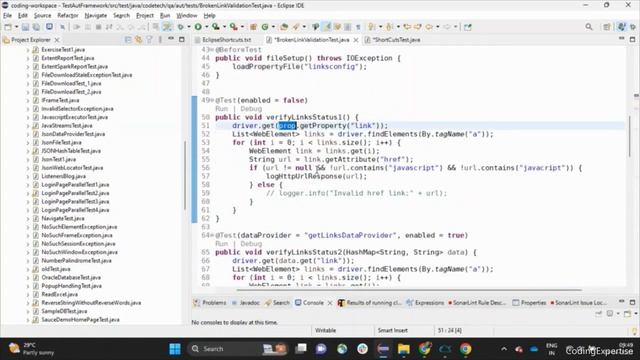The width and height of the screenshot is (640, 360).
Task: Click the Save All toolbar icon
Action: (36, 27)
